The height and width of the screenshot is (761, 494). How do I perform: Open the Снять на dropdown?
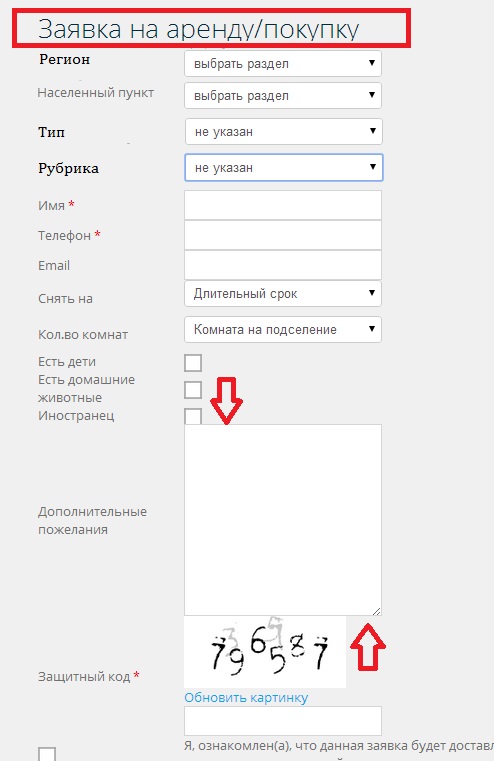[283, 294]
